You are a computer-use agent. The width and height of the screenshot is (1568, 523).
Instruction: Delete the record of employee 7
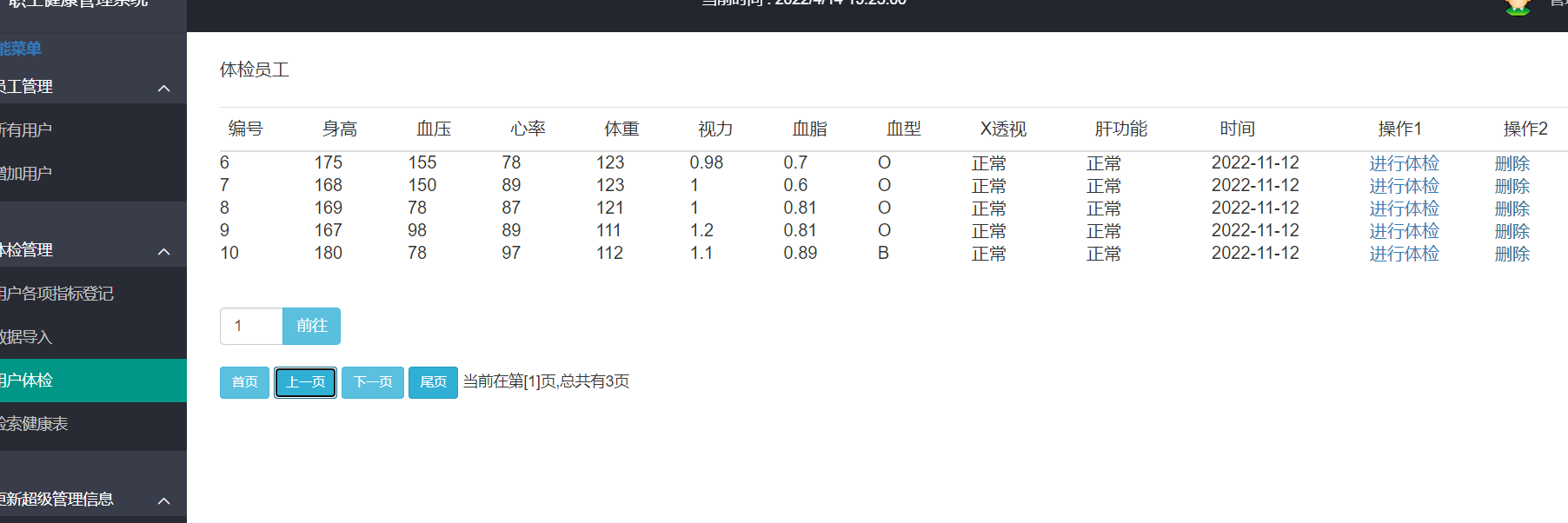pyautogui.click(x=1512, y=186)
